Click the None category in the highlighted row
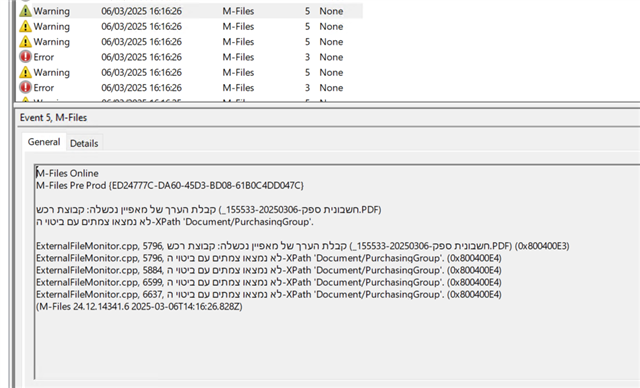This screenshot has width=640, height=388. (331, 11)
